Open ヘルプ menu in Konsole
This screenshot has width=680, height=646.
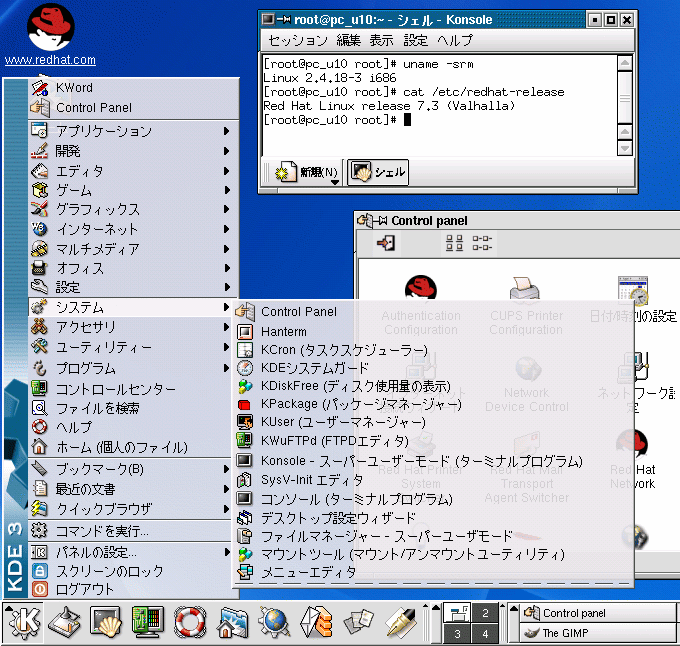(455, 40)
